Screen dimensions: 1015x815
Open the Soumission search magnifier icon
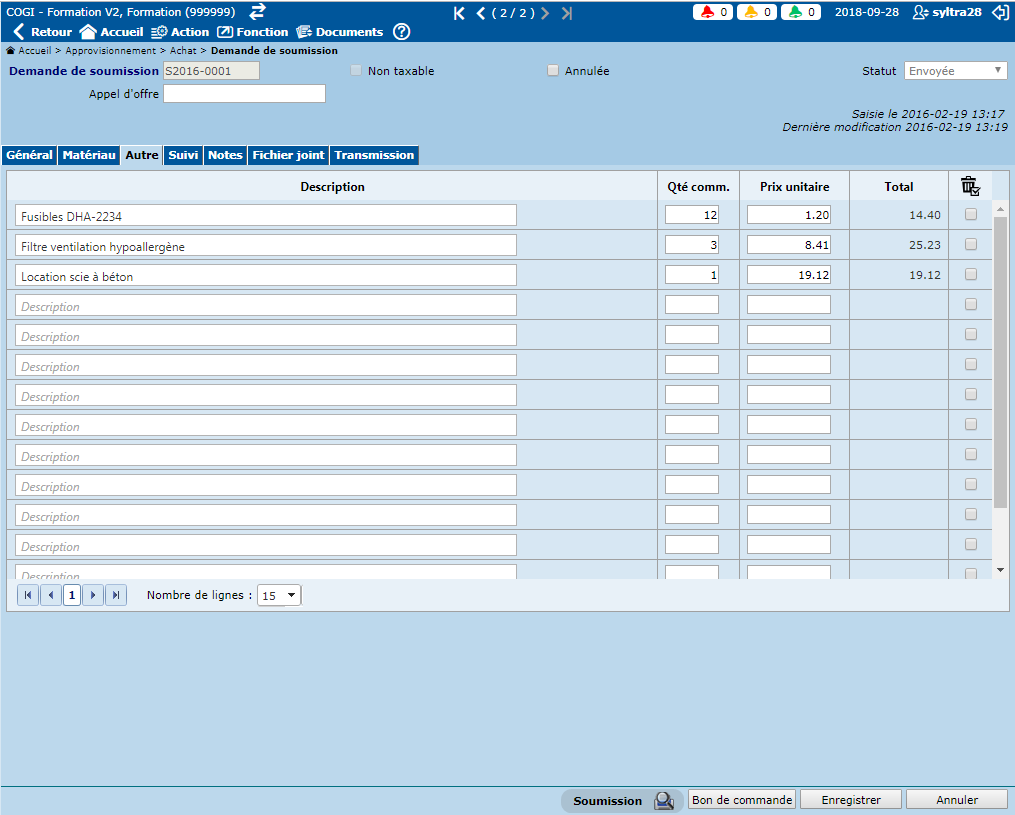point(664,801)
